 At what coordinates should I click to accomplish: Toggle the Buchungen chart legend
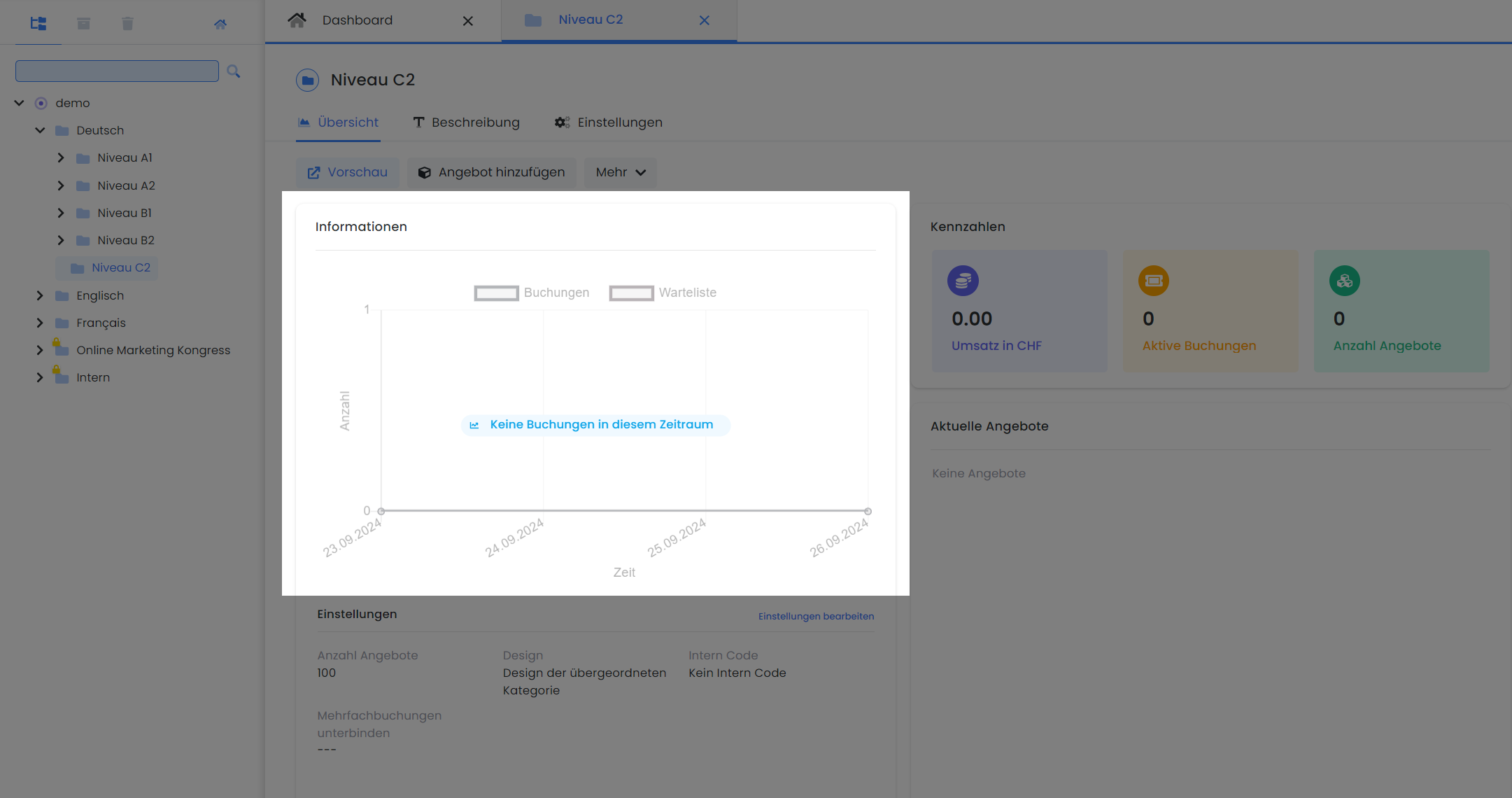[x=532, y=293]
